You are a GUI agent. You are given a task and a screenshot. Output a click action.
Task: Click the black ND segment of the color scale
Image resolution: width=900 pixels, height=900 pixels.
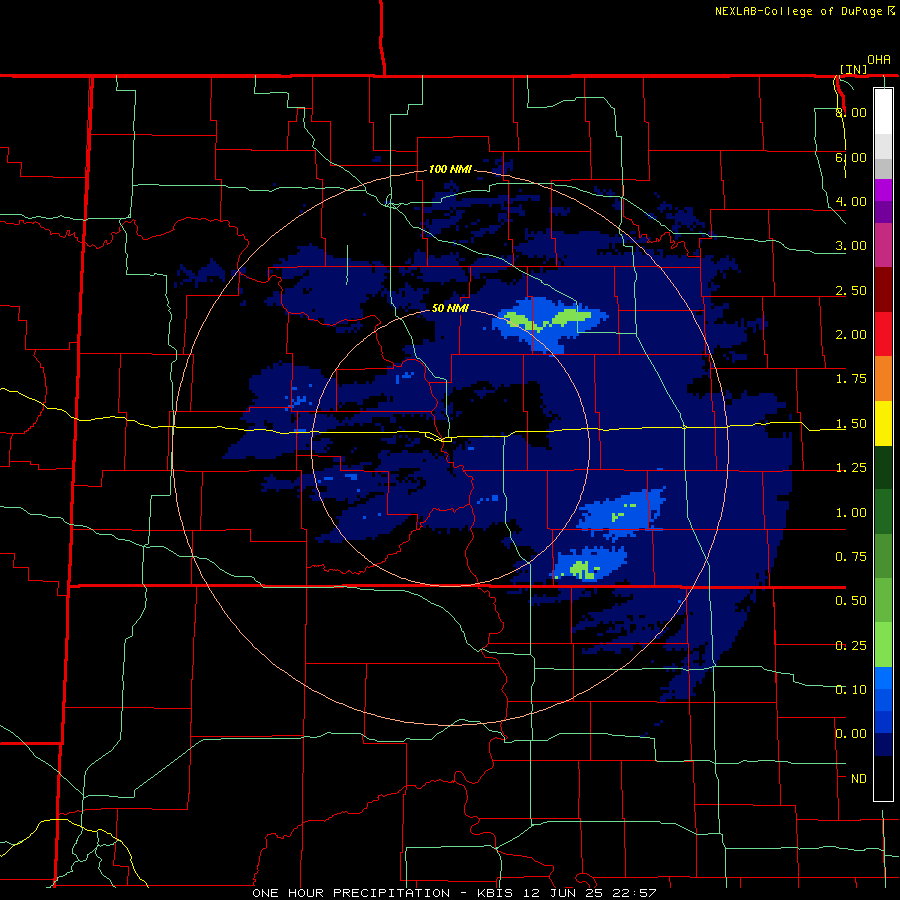(883, 778)
